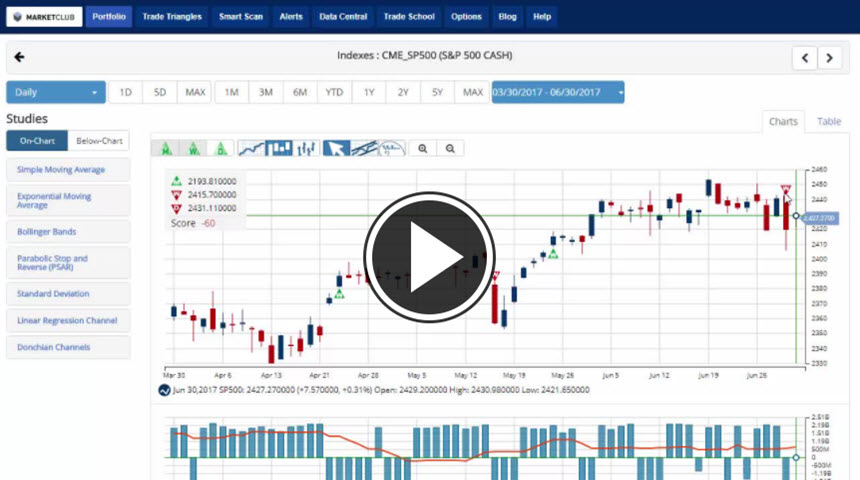The image size is (860, 480).
Task: Add the Bollinger Bands study
Action: coord(68,232)
